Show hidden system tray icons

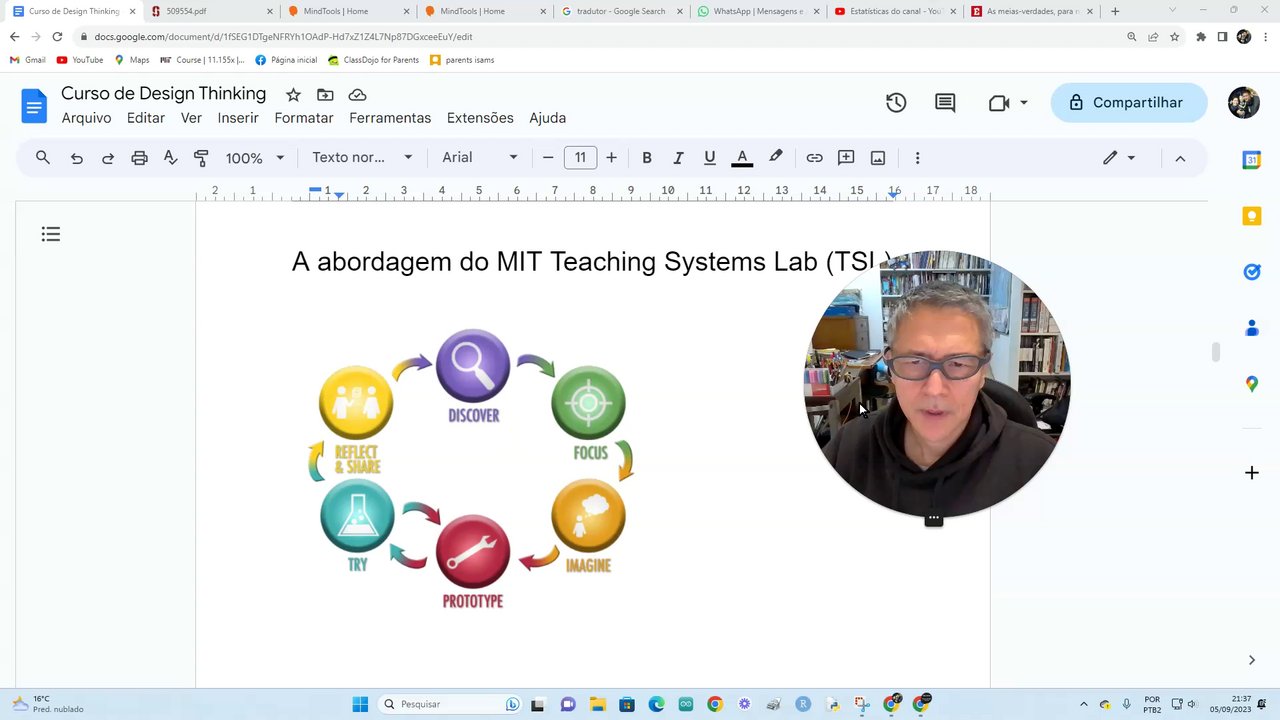tap(1084, 704)
